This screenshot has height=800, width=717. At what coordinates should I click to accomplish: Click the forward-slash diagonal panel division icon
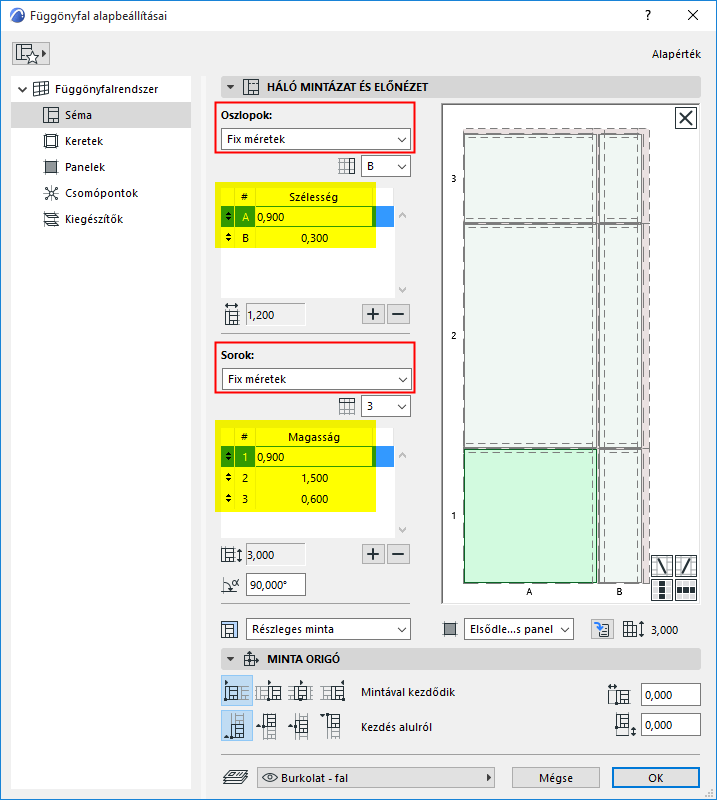686,566
